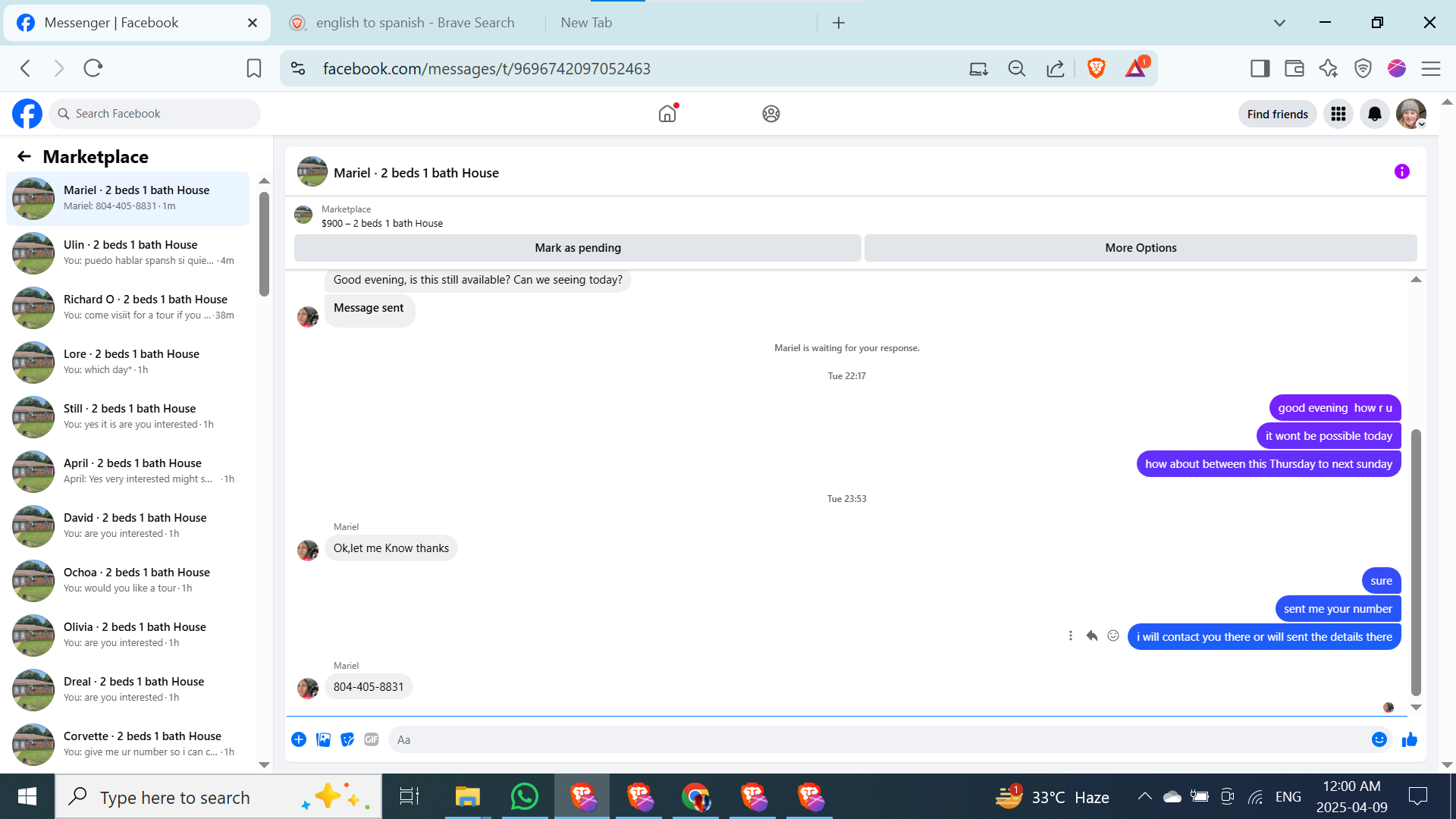This screenshot has width=1456, height=819.
Task: Open the GIF picker in composer
Action: [x=371, y=739]
